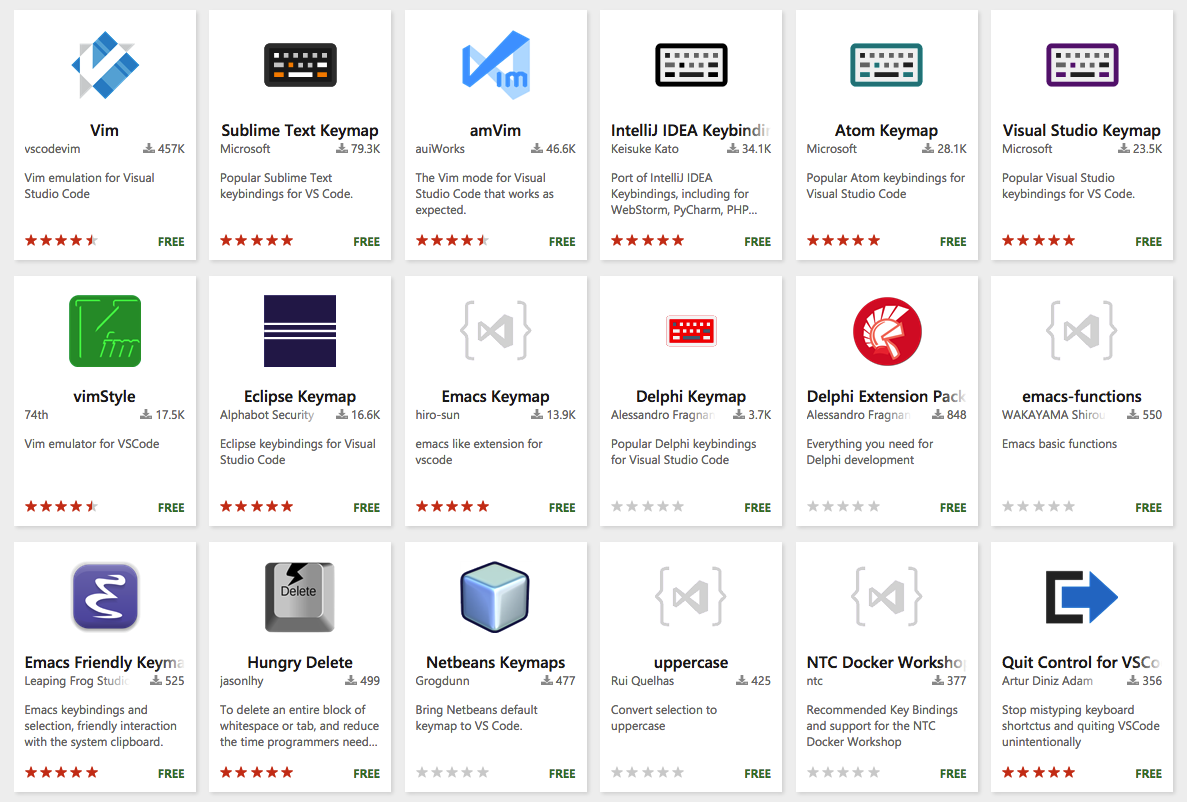Click the star rating on Hungry Delete
The image size is (1187, 802).
pyautogui.click(x=257, y=772)
